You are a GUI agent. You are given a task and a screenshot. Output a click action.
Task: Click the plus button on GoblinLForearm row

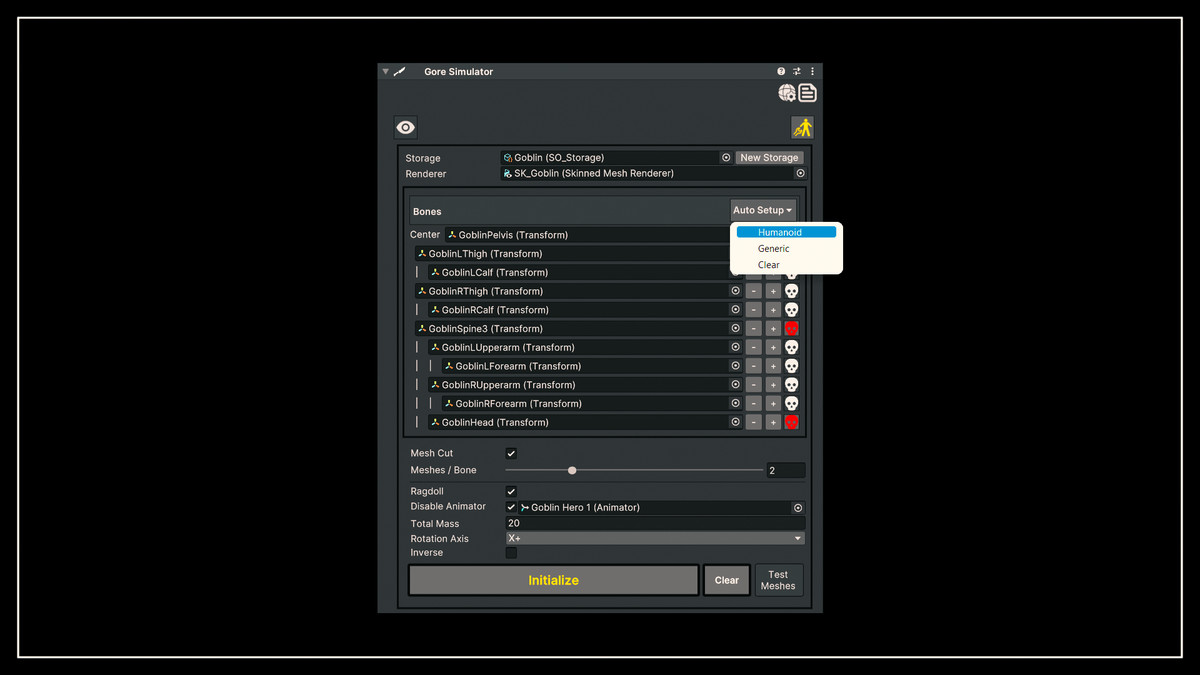773,366
